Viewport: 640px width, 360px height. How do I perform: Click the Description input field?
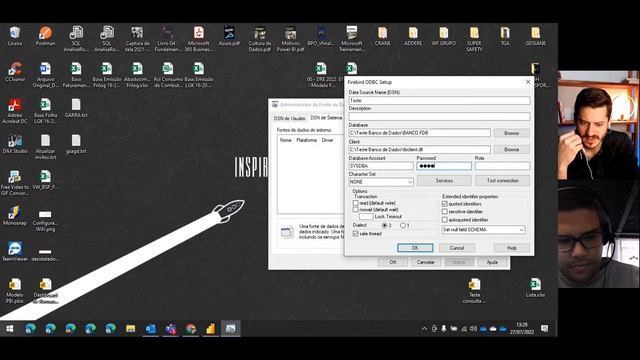[x=439, y=116]
